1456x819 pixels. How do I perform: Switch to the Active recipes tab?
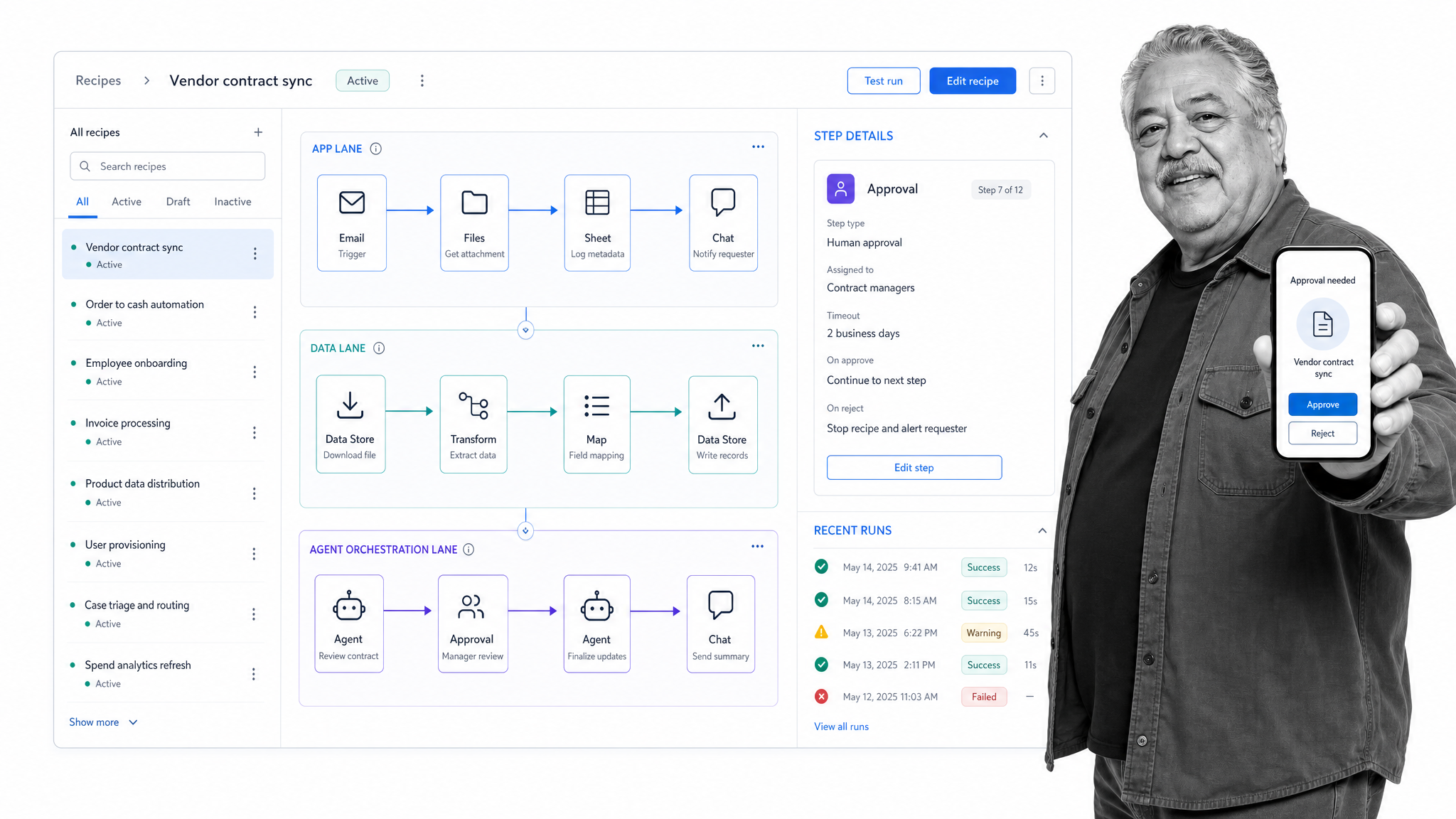coord(127,202)
